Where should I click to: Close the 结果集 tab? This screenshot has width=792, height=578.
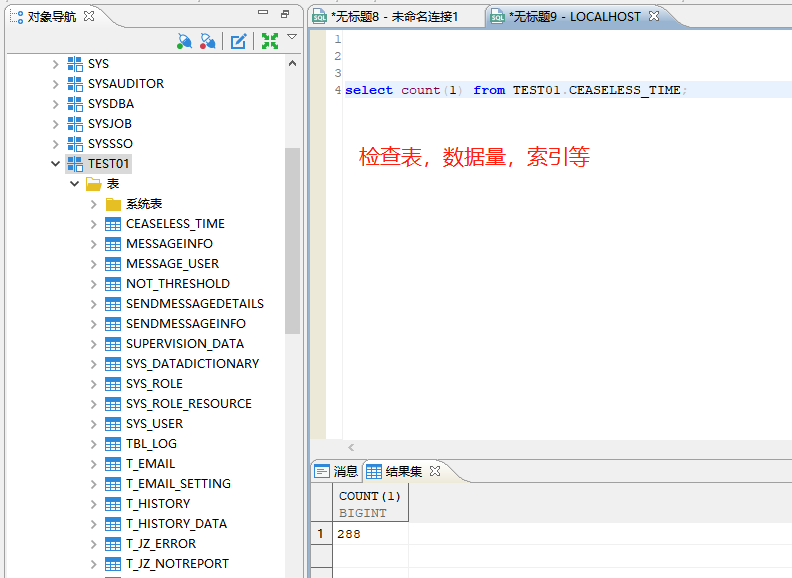tap(435, 471)
